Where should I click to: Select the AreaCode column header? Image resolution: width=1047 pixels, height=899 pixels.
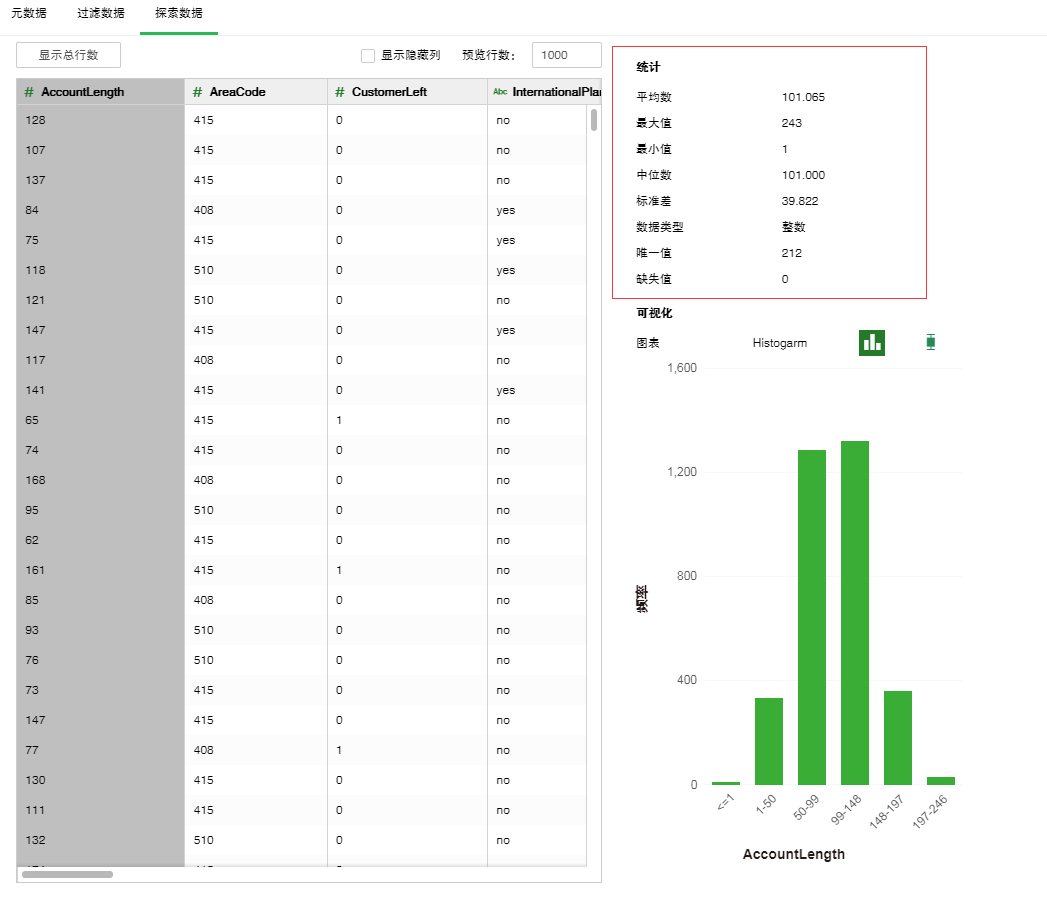237,92
